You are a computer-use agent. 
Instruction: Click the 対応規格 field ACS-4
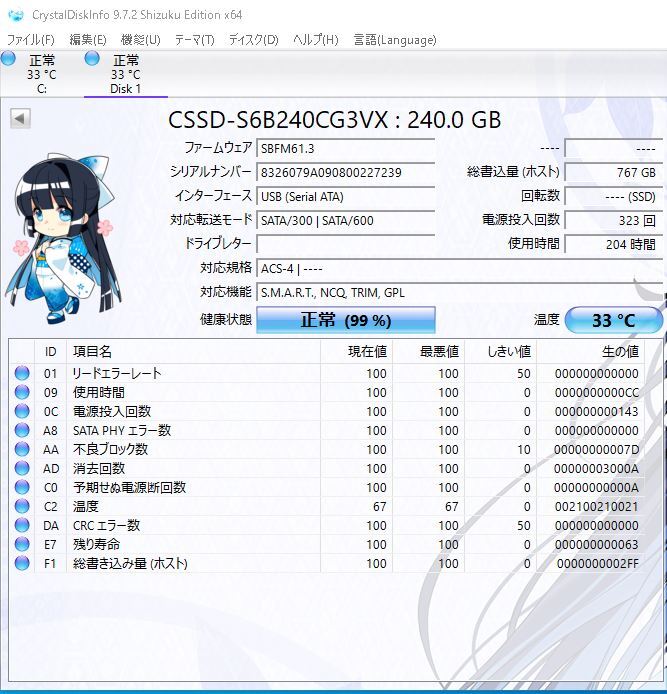[459, 268]
